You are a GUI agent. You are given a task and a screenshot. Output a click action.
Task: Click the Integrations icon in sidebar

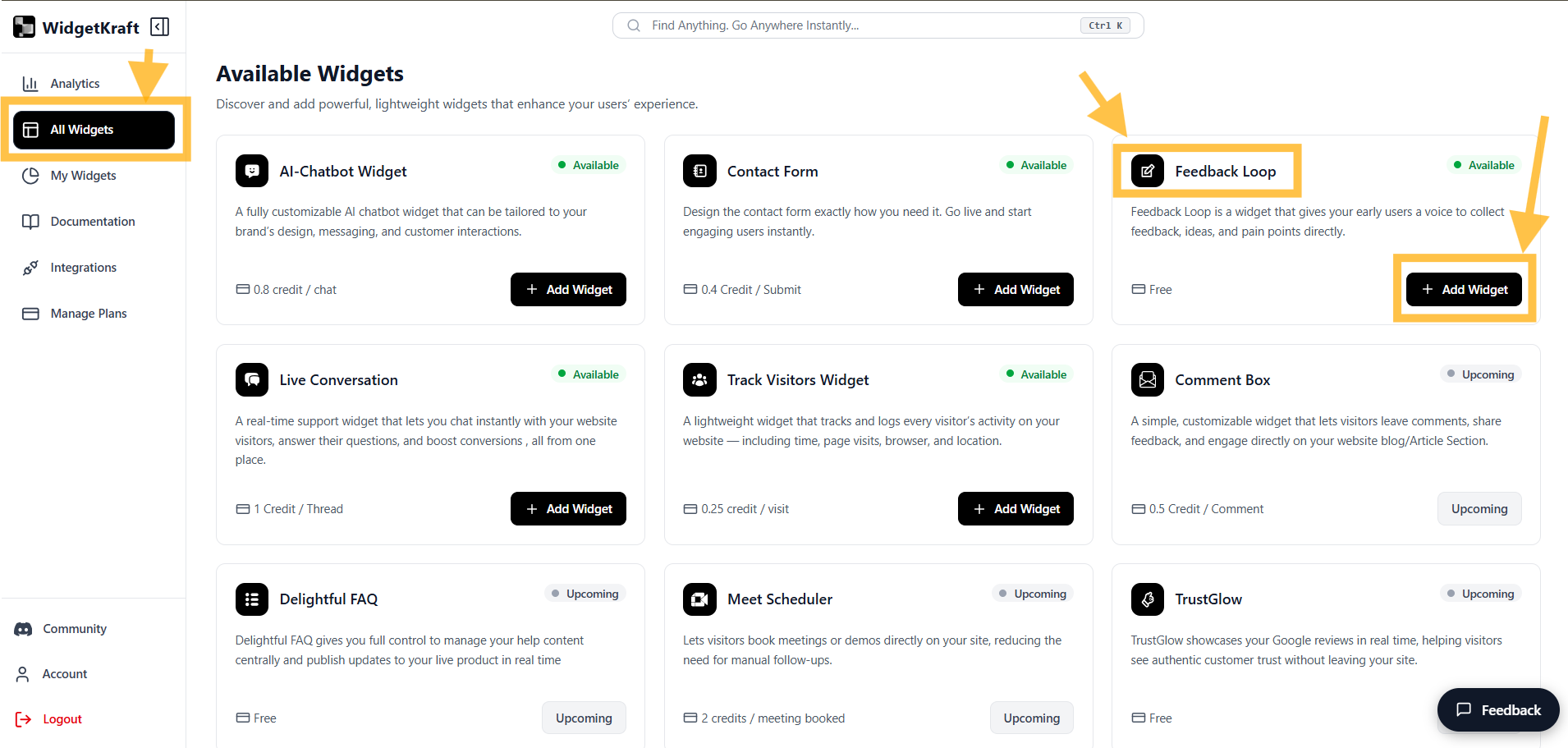pyautogui.click(x=30, y=267)
